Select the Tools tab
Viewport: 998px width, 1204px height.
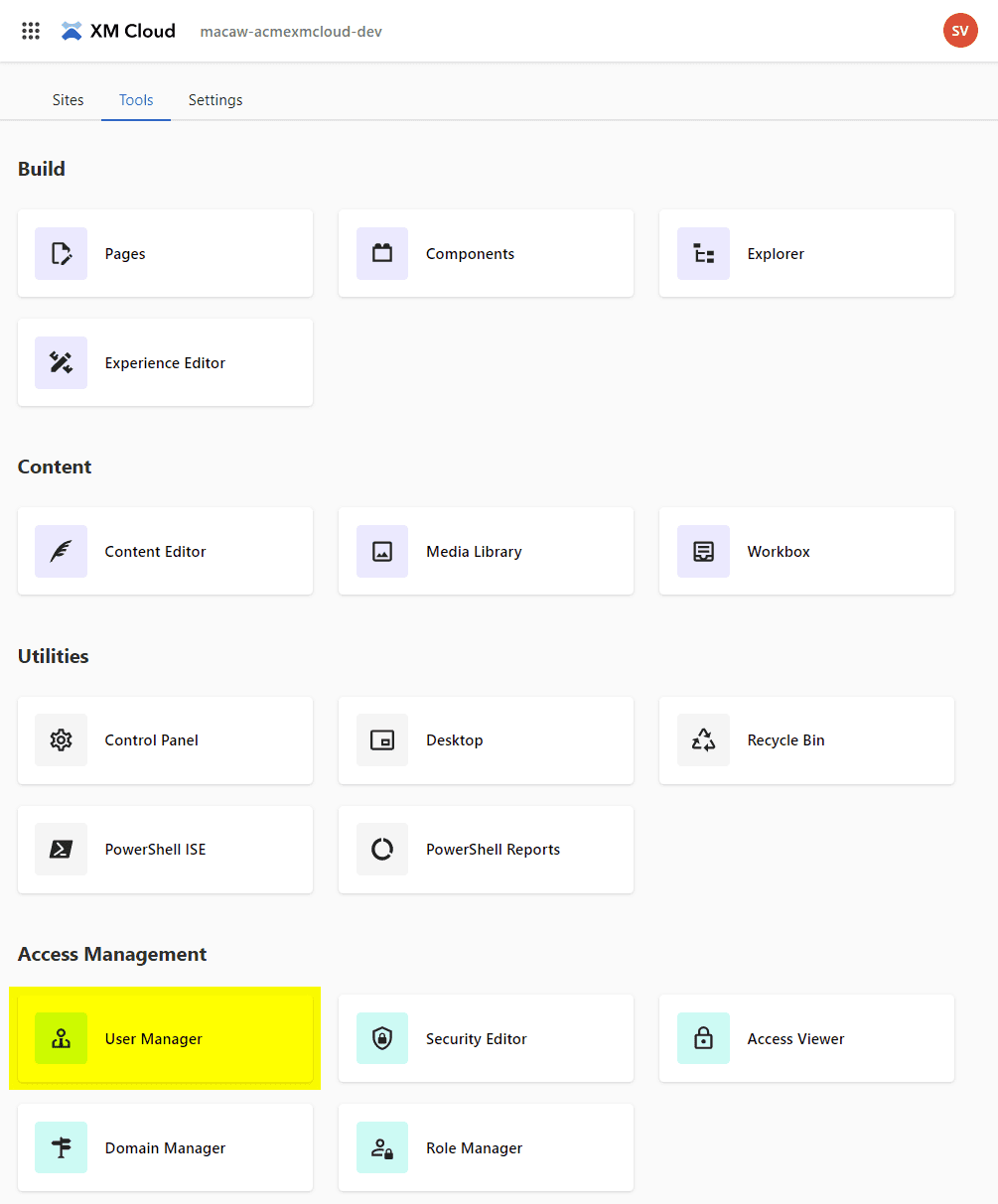click(136, 100)
